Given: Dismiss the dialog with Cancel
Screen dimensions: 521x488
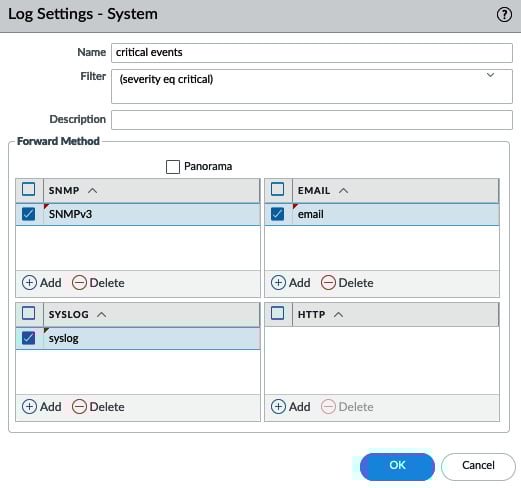Looking at the screenshot, I should [x=478, y=466].
